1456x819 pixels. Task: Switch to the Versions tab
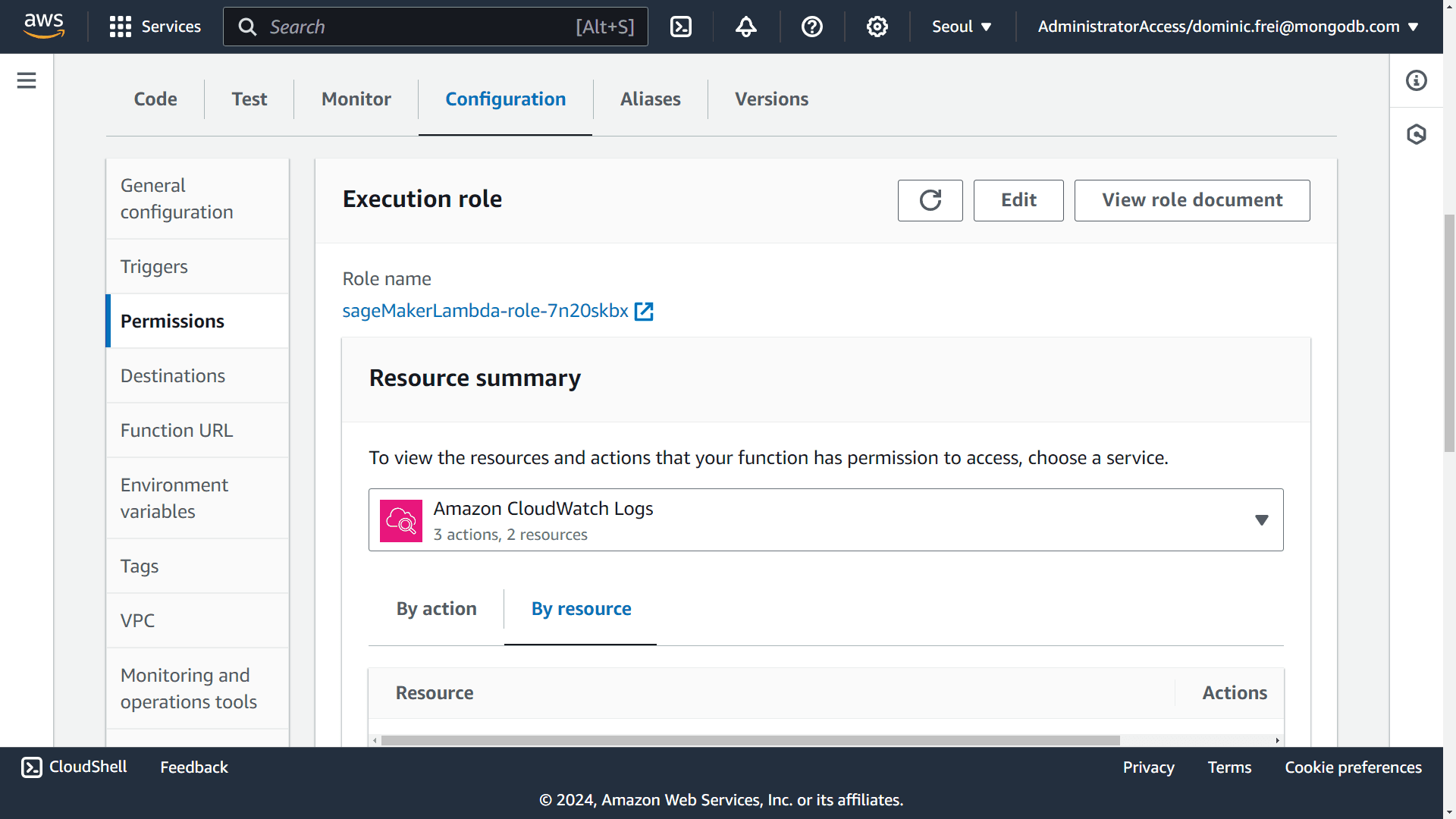click(x=772, y=99)
